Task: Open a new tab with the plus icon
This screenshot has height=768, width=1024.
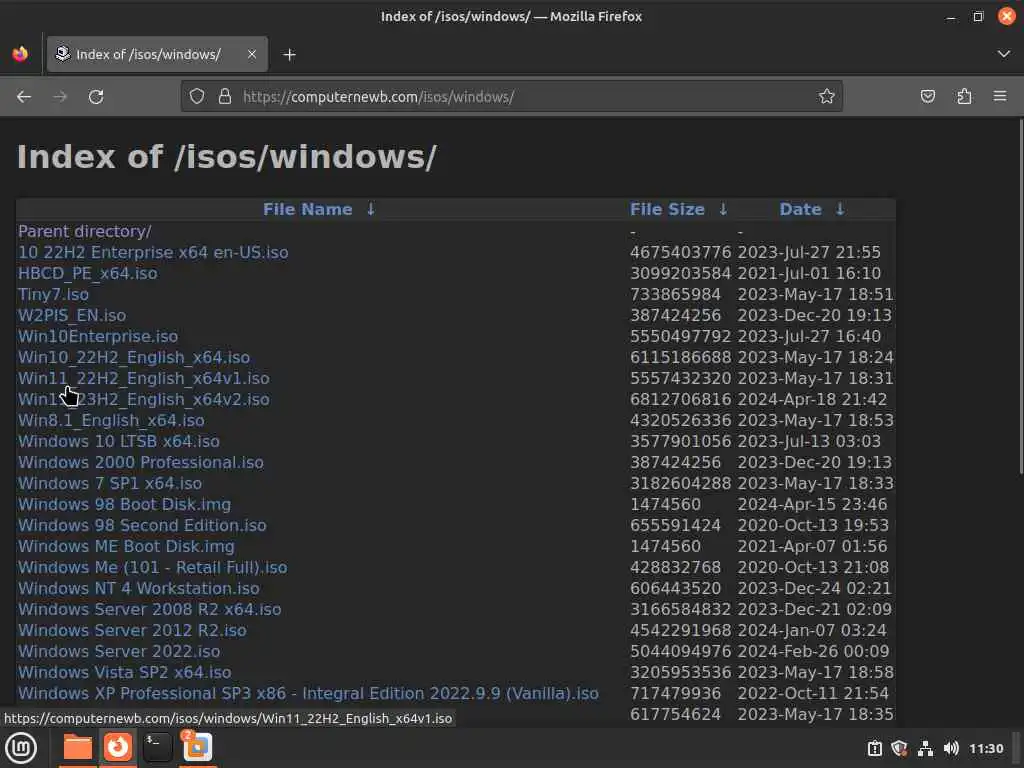Action: click(x=289, y=55)
